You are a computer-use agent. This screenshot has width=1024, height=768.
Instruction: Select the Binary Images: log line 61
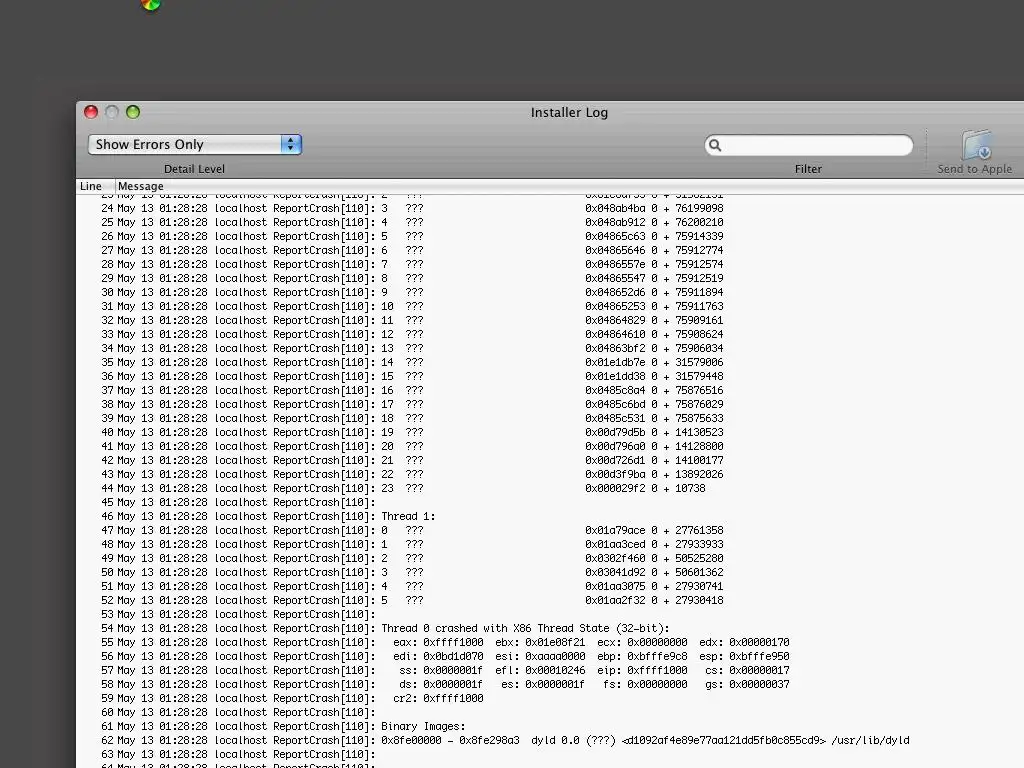[550, 726]
